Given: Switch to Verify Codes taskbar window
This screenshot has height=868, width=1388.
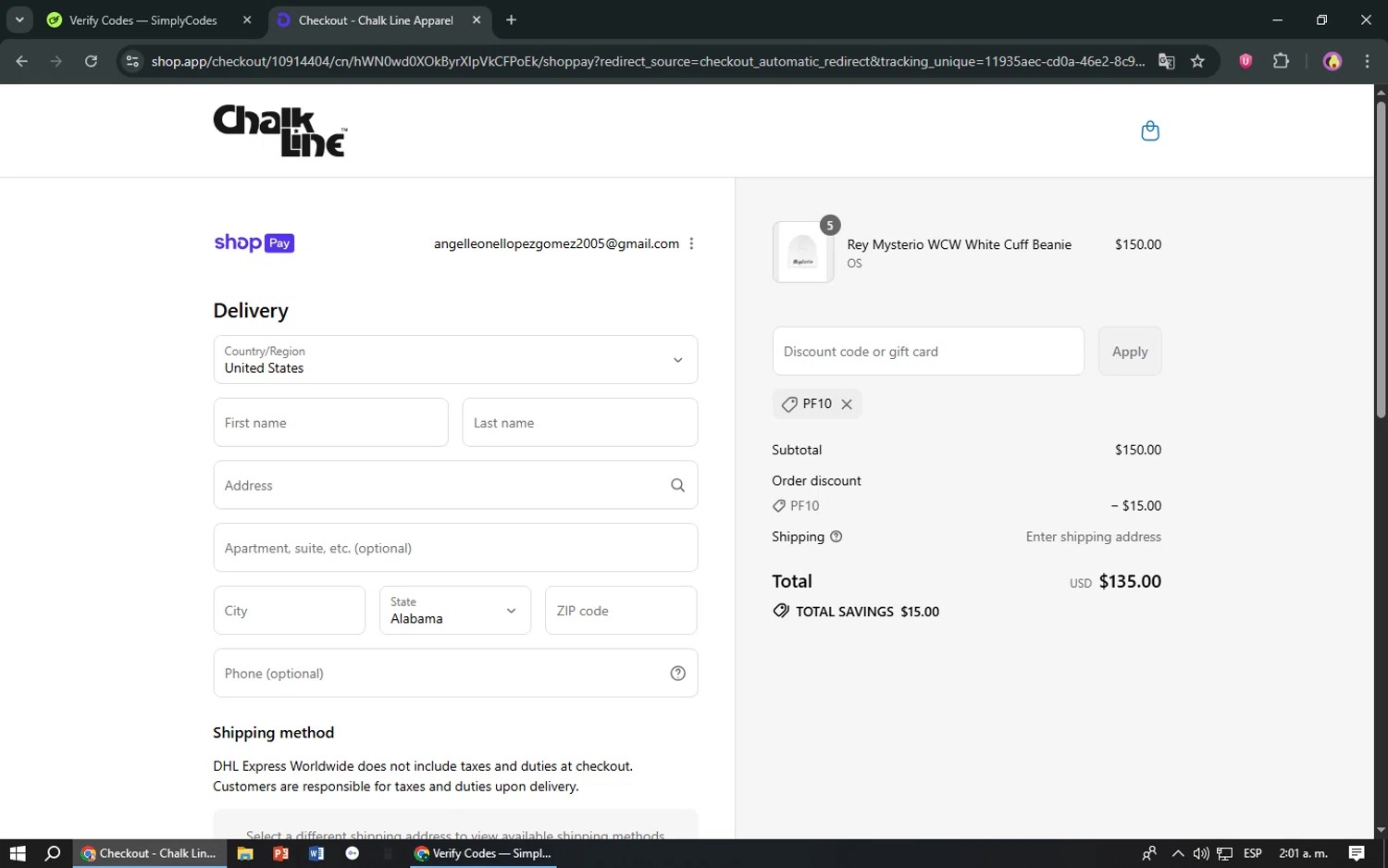Looking at the screenshot, I should tap(483, 853).
